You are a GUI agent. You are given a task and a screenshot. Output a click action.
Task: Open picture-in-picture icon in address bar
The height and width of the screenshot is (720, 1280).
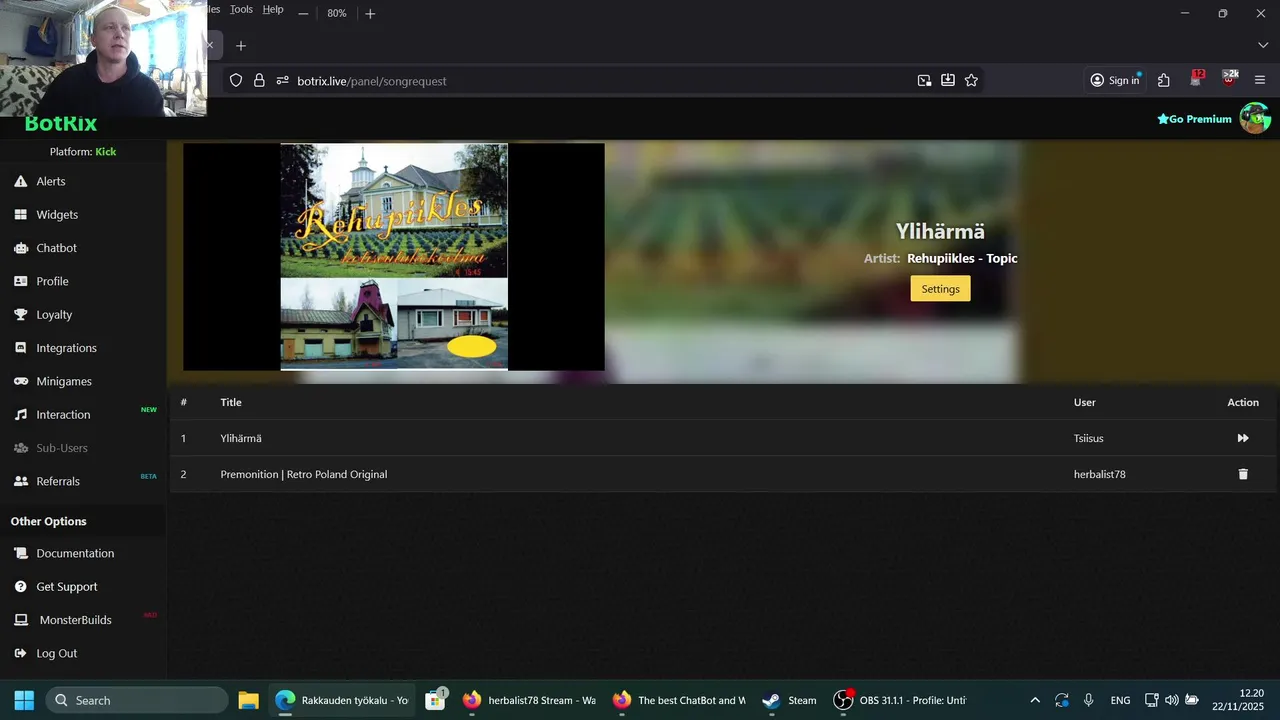[924, 80]
